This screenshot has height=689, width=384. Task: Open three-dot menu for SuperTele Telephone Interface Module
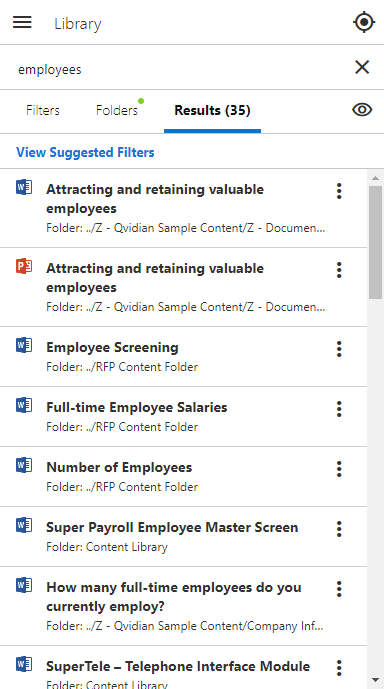(339, 668)
